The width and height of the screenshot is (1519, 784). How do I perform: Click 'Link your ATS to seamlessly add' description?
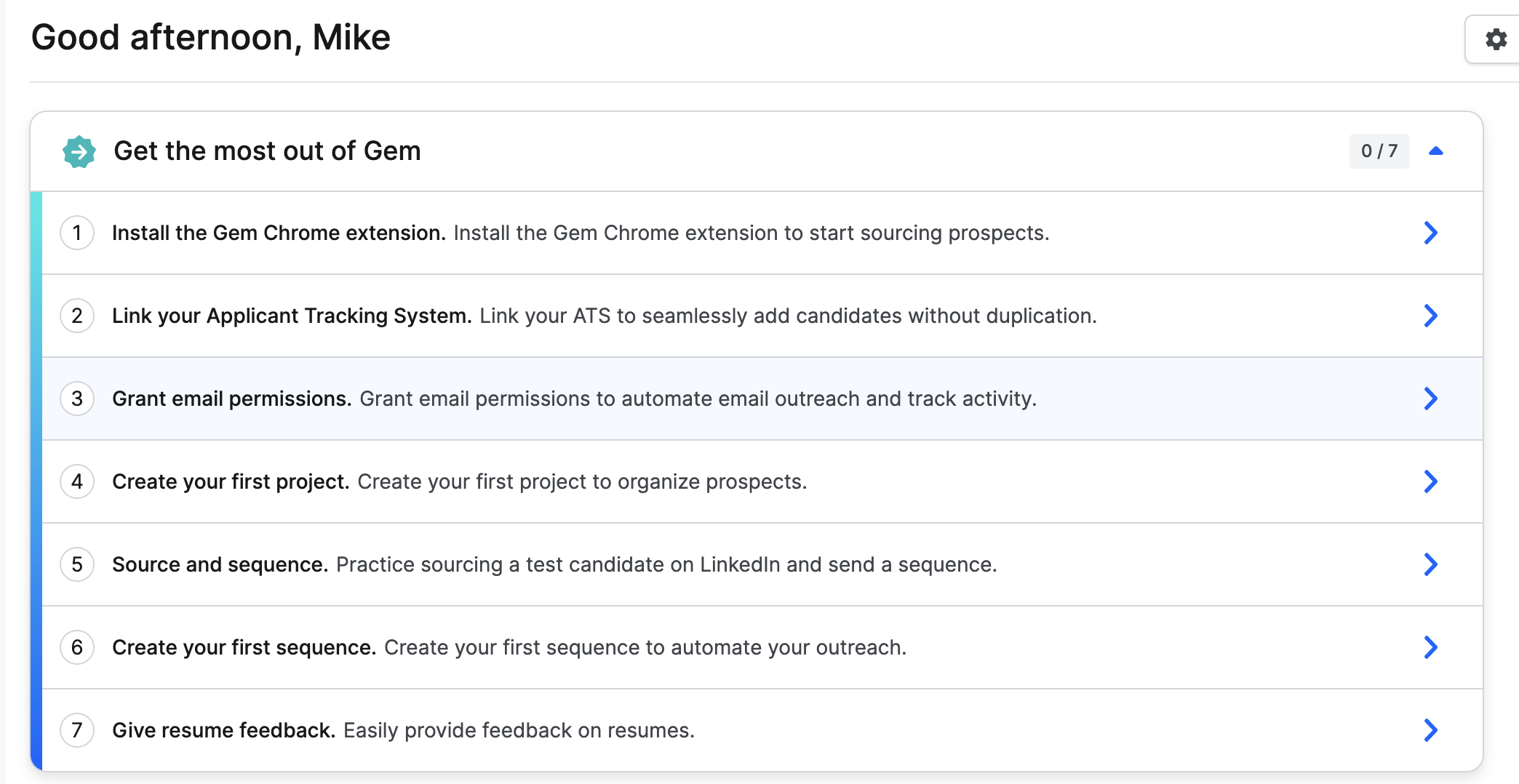788,316
